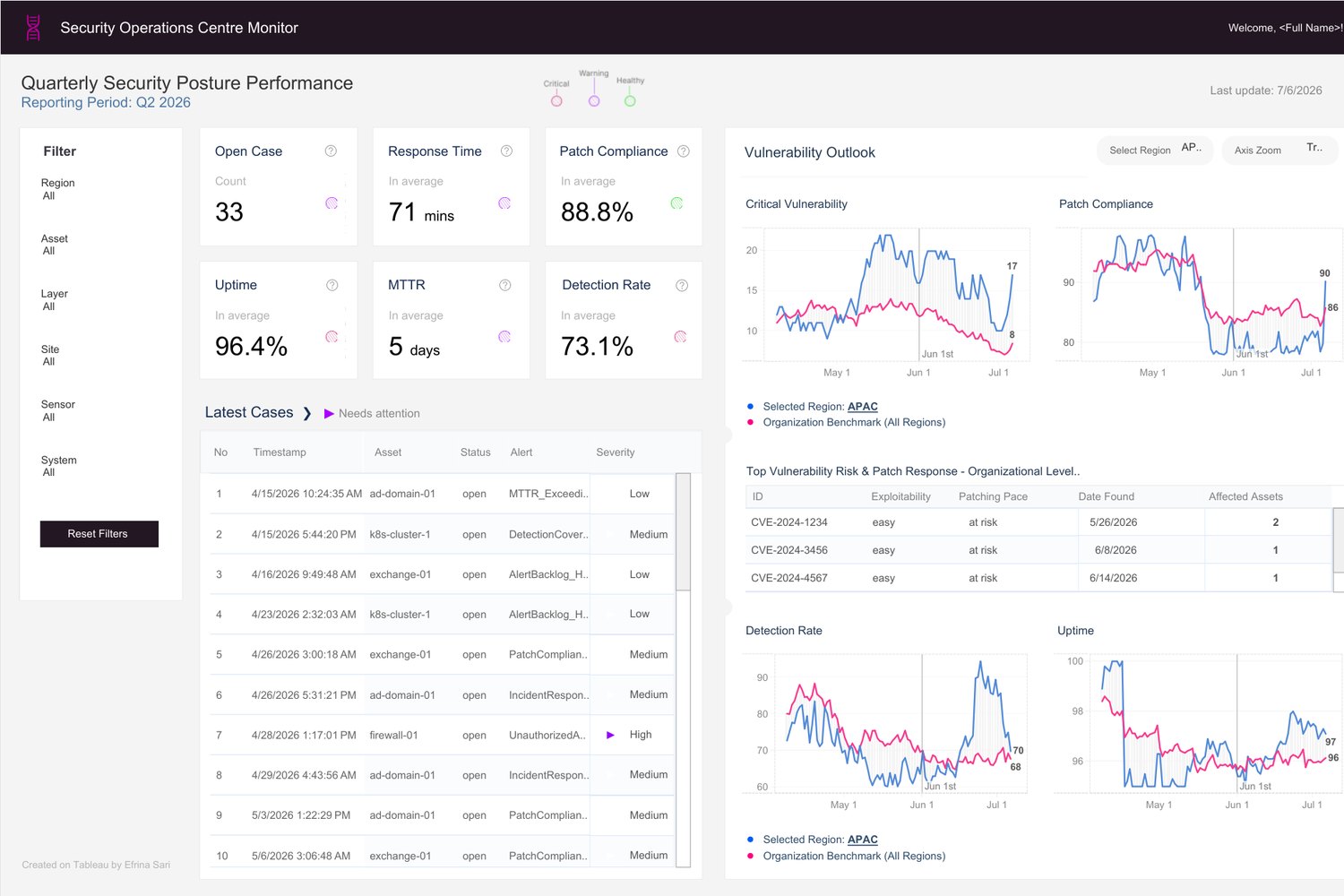Select CVE-2024-3456 cell
The width and height of the screenshot is (1344, 896).
(x=789, y=550)
